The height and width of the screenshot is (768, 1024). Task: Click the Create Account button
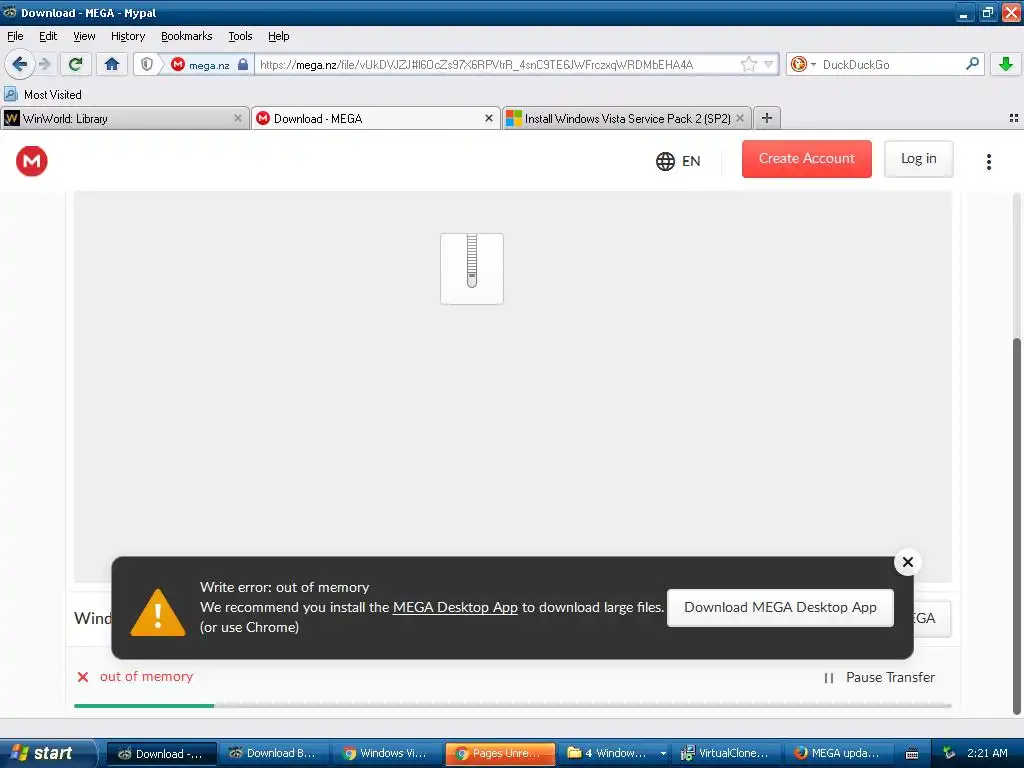tap(807, 159)
